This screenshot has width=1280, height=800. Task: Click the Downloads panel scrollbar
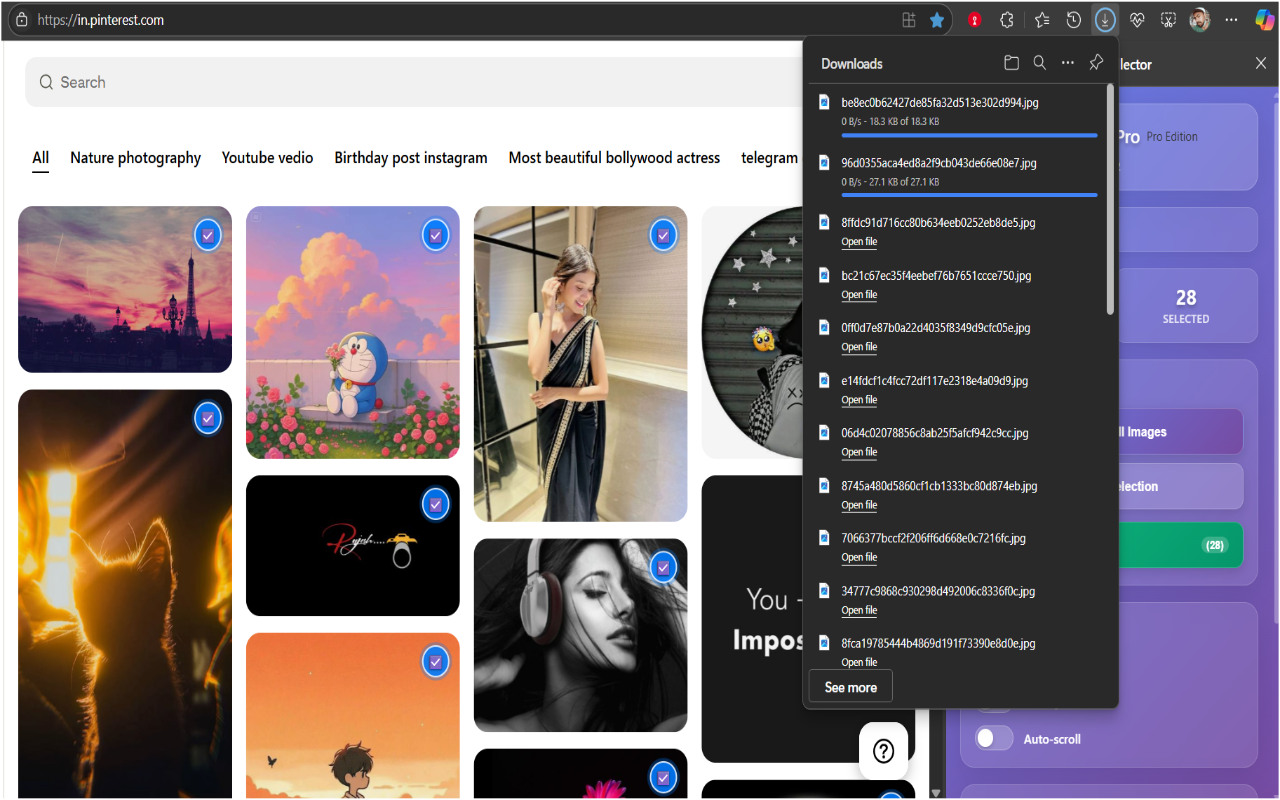(1110, 200)
